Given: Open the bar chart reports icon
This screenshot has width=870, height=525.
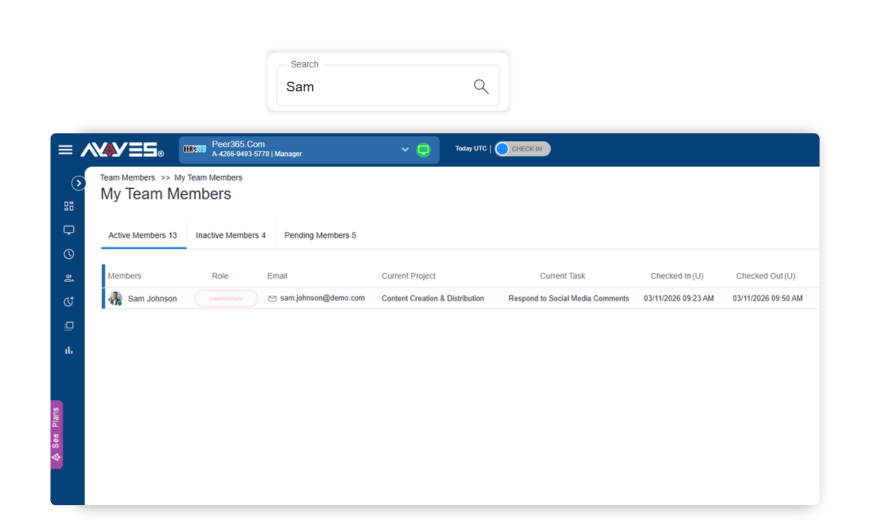Looking at the screenshot, I should point(69,350).
